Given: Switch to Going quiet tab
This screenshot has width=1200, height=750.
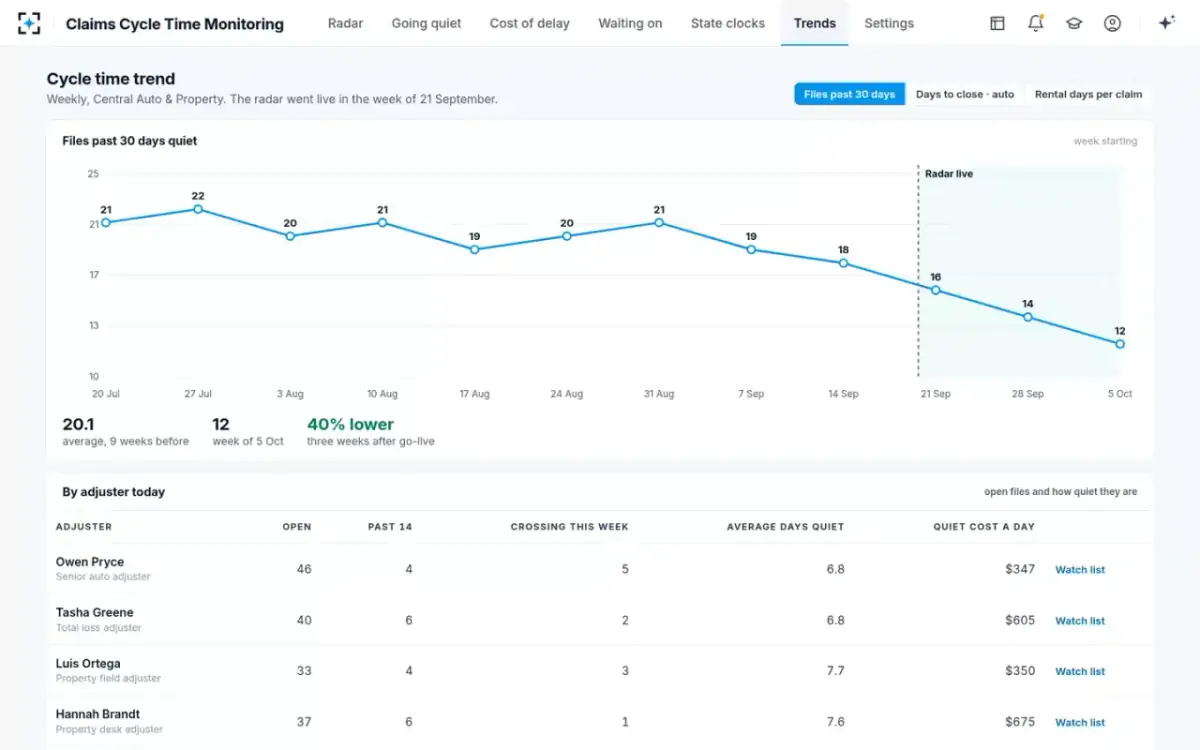Looking at the screenshot, I should [426, 23].
